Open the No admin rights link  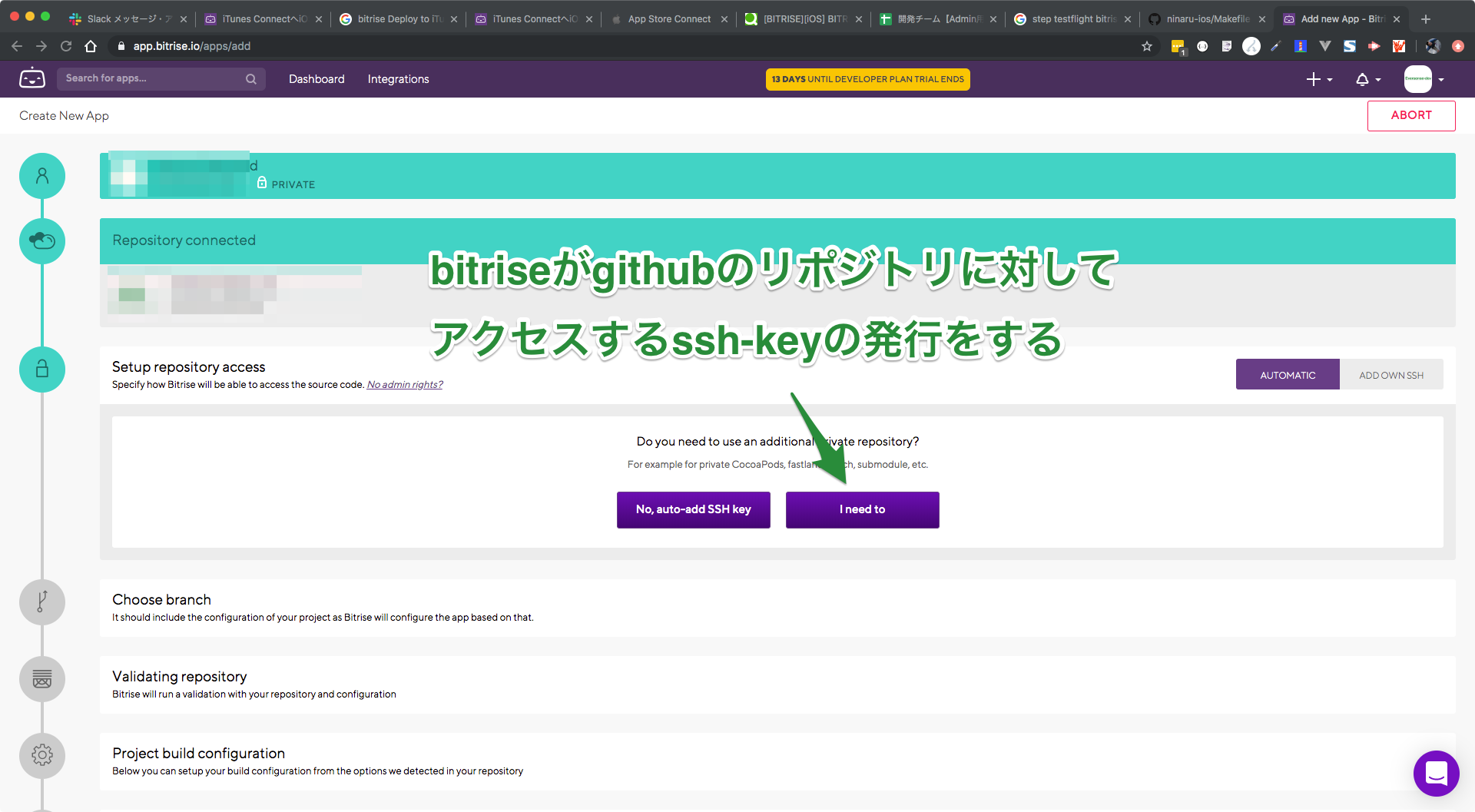405,385
